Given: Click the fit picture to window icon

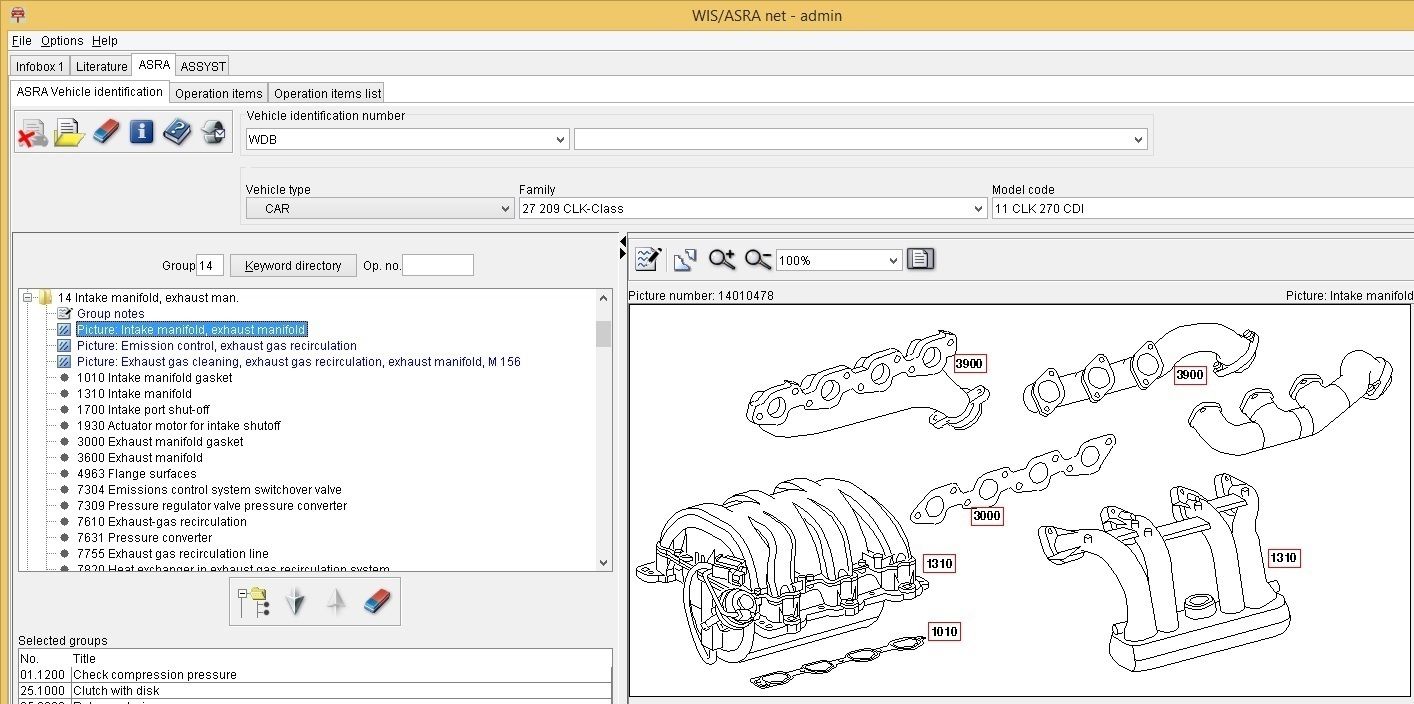Looking at the screenshot, I should click(685, 260).
